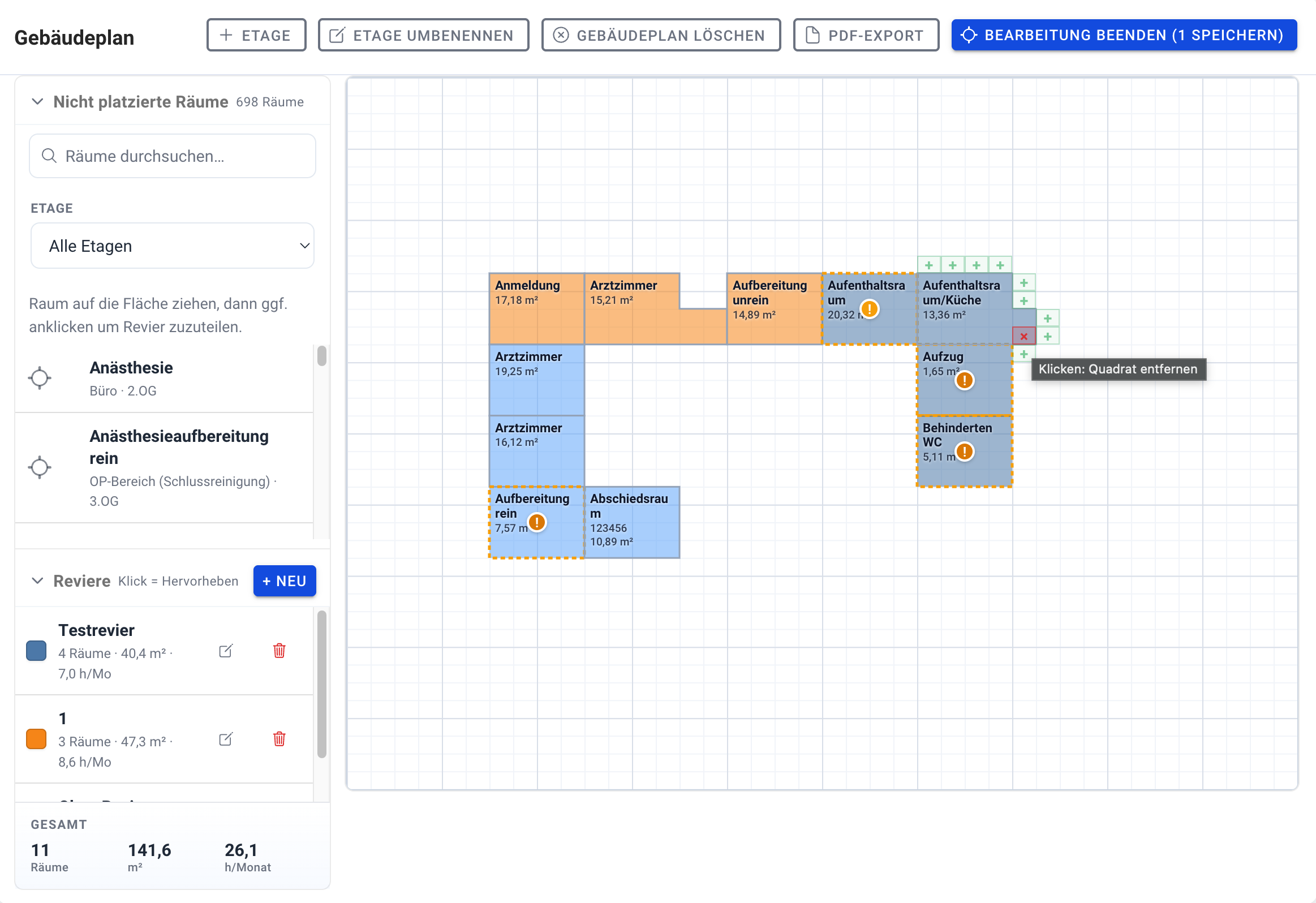Click the orange color swatch of district 1
Viewport: 1316px width, 903px height.
36,739
